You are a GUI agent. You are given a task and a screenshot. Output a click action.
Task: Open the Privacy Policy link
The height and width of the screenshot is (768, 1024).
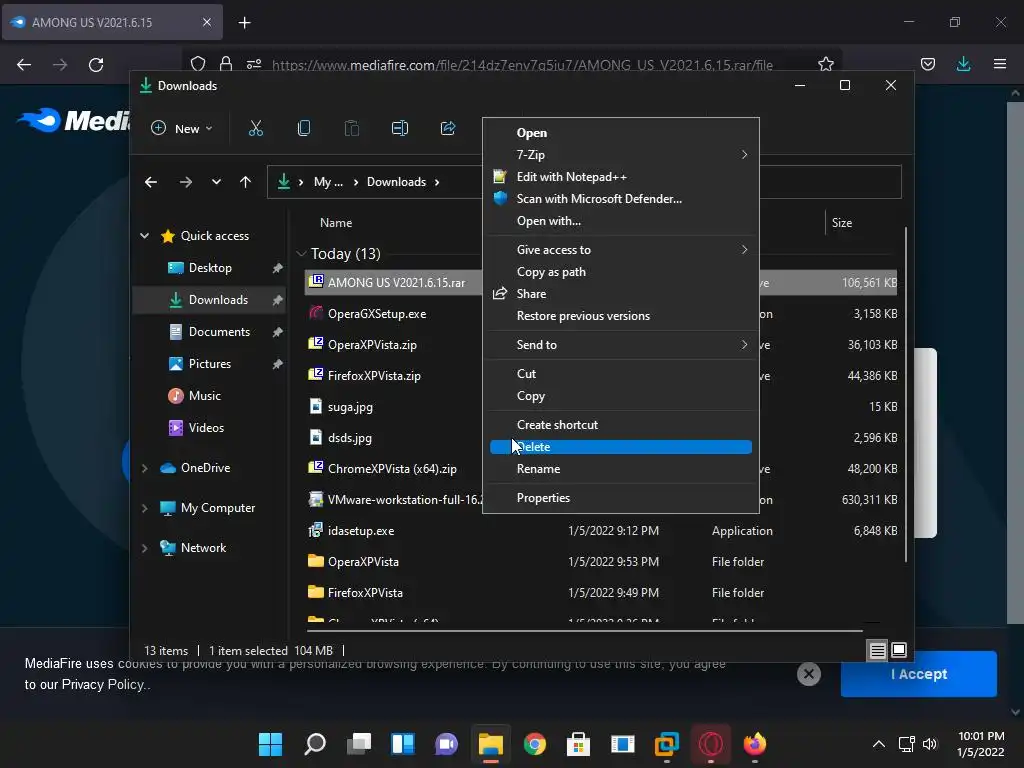click(x=103, y=684)
